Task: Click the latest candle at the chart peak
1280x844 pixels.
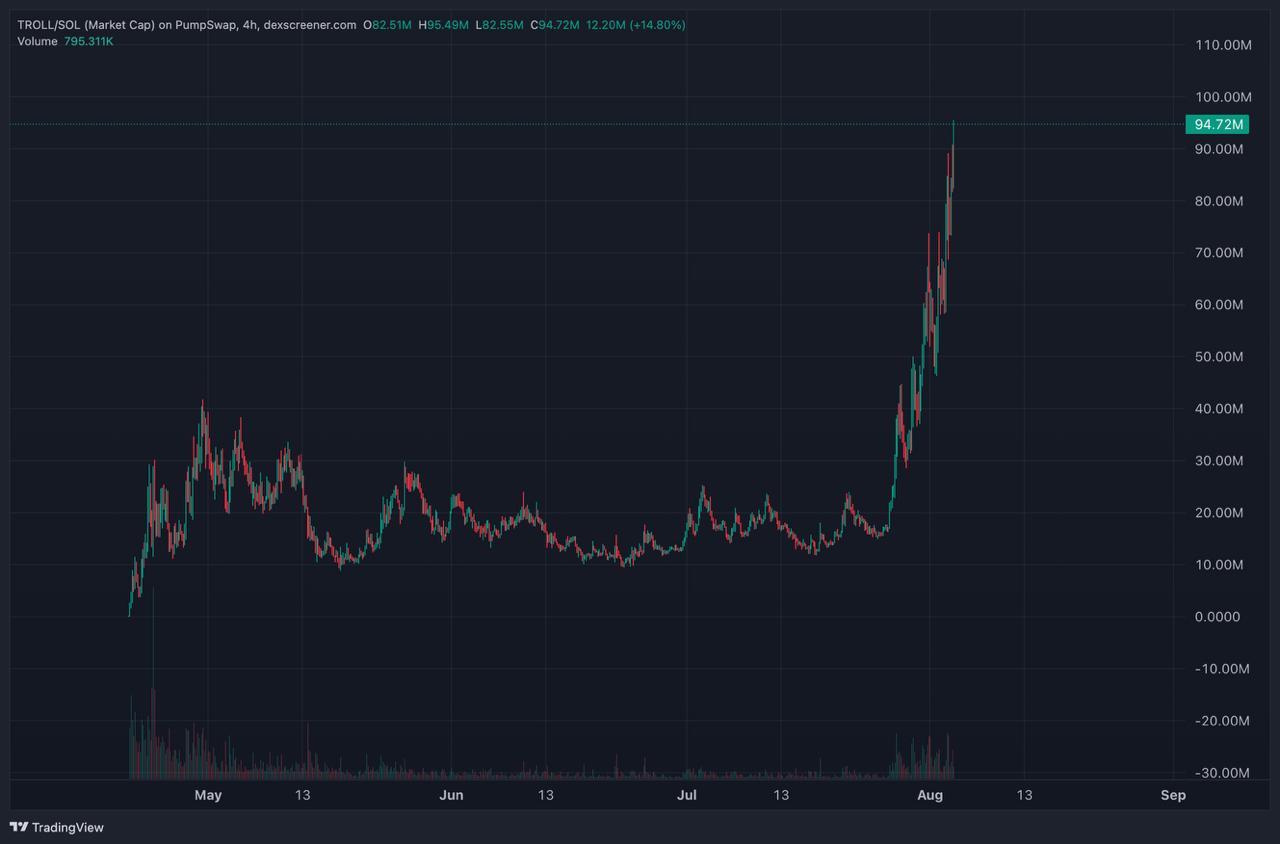Action: (954, 153)
